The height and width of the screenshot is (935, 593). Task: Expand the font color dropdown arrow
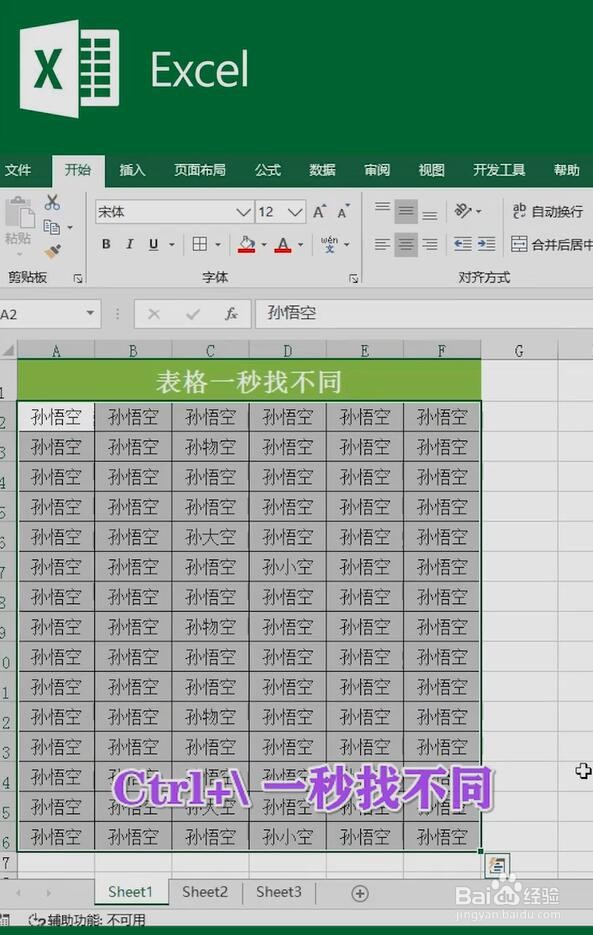pos(301,244)
